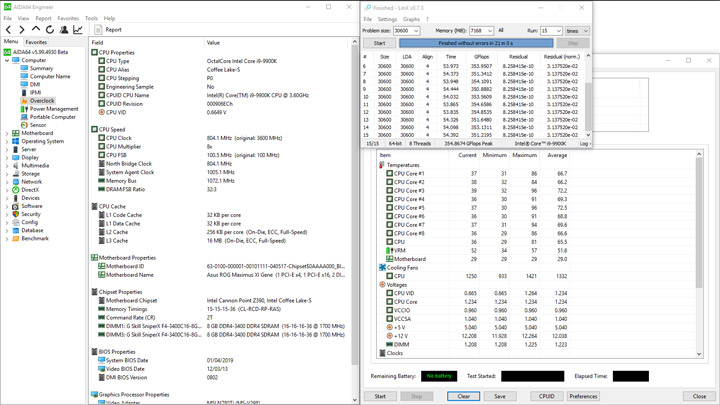Toggle the CPU fan checkbox
Image resolution: width=720 pixels, height=405 pixels.
click(389, 276)
